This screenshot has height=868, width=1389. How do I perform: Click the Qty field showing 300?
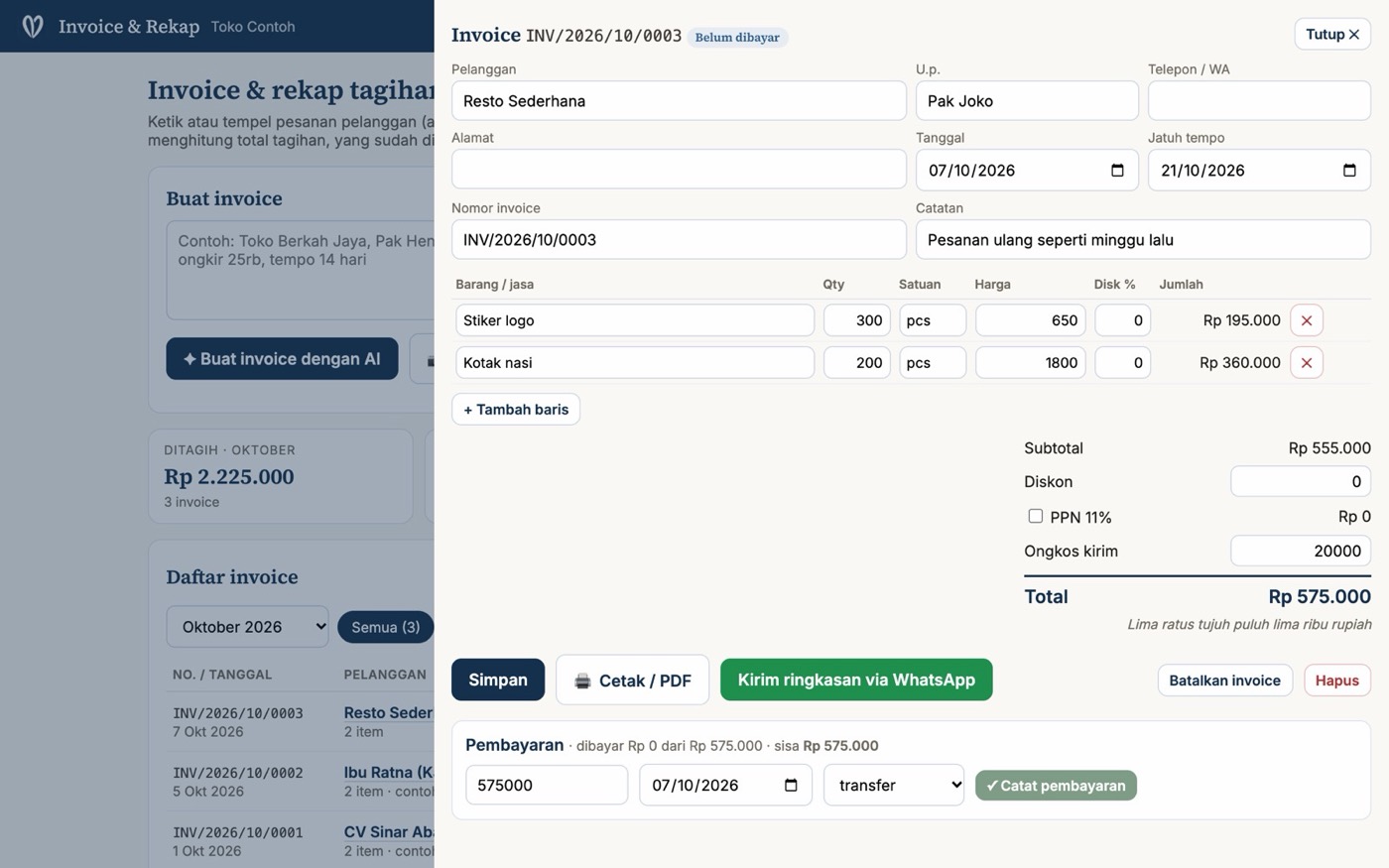[857, 320]
